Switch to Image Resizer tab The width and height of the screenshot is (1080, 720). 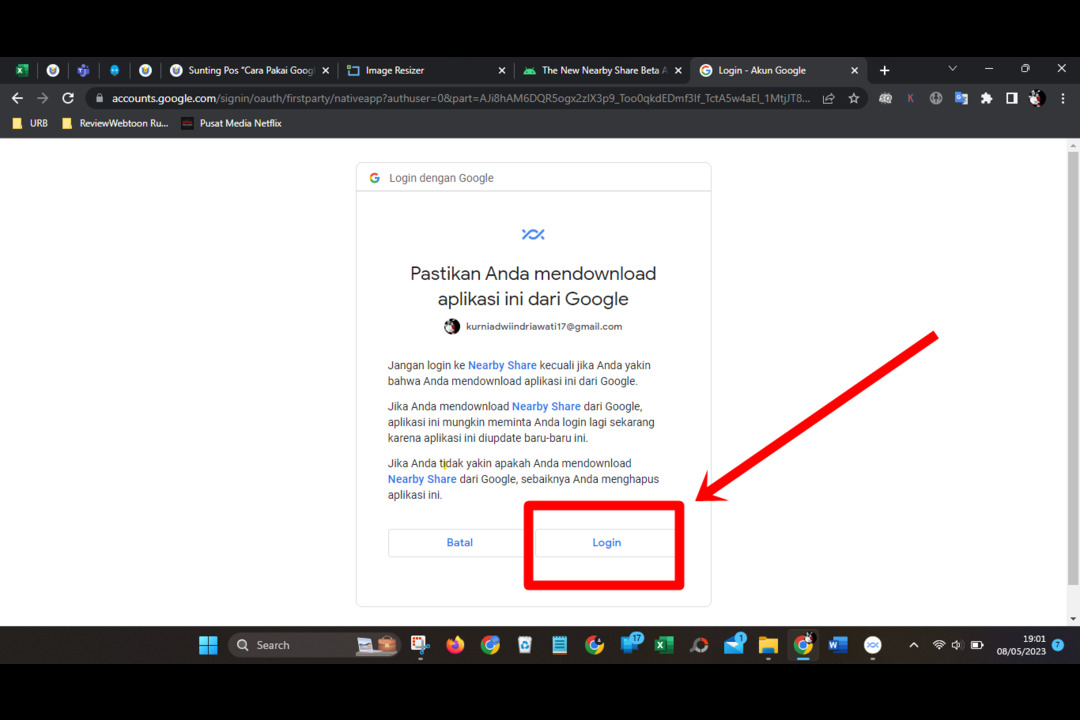(423, 70)
